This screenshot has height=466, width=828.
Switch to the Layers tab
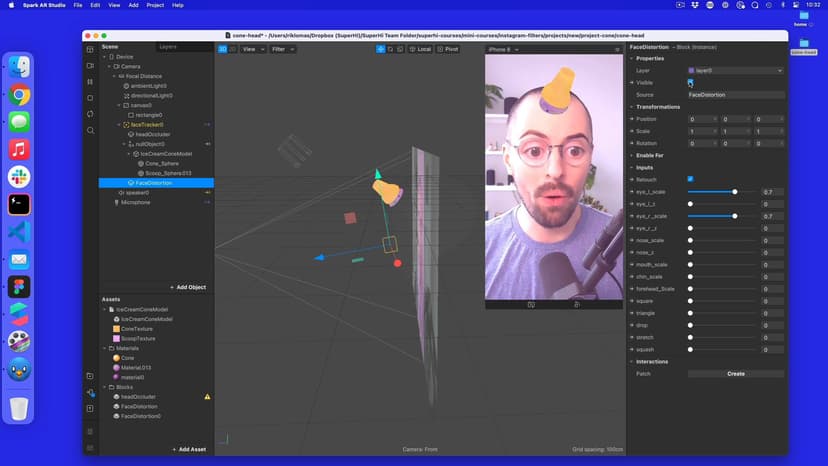click(168, 47)
